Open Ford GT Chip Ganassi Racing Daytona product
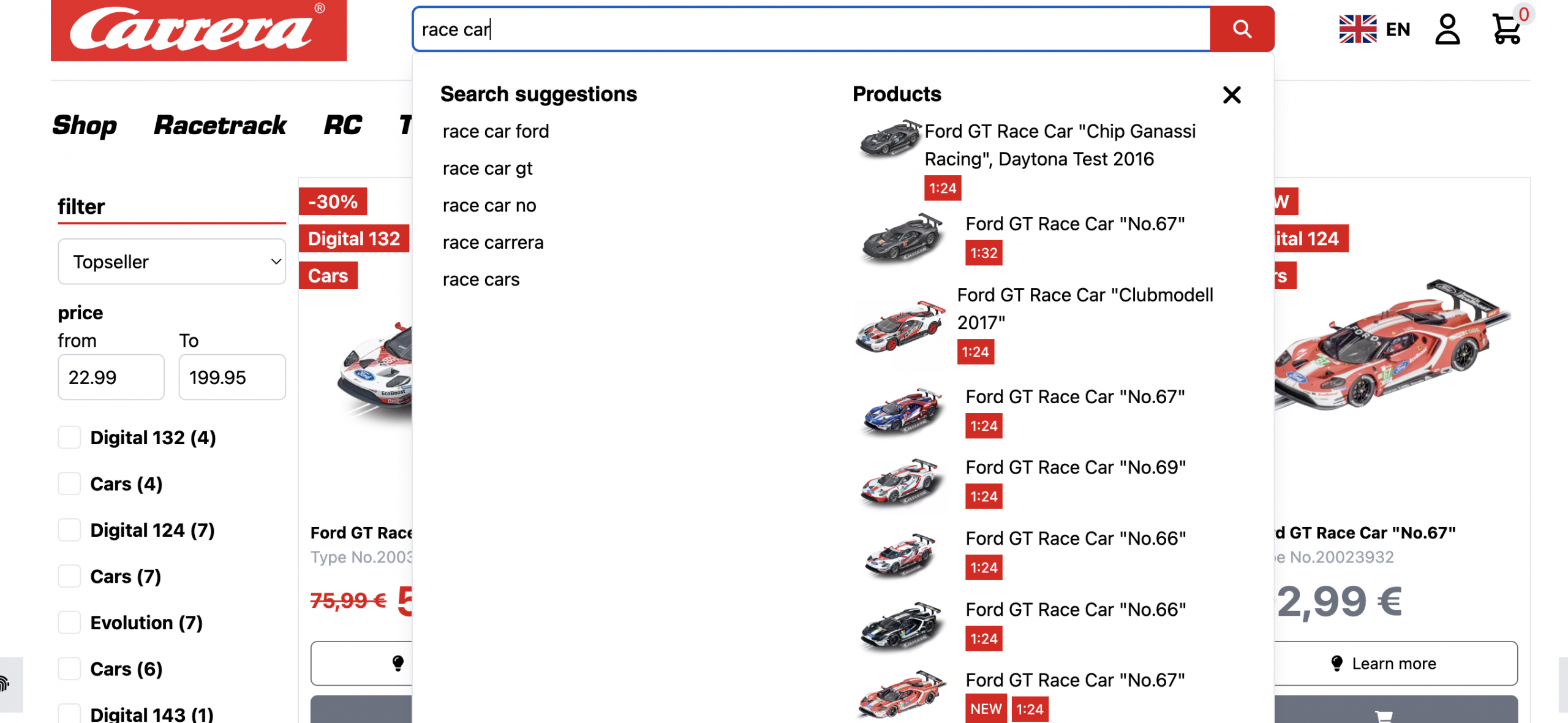Image resolution: width=1568 pixels, height=723 pixels. point(1060,145)
